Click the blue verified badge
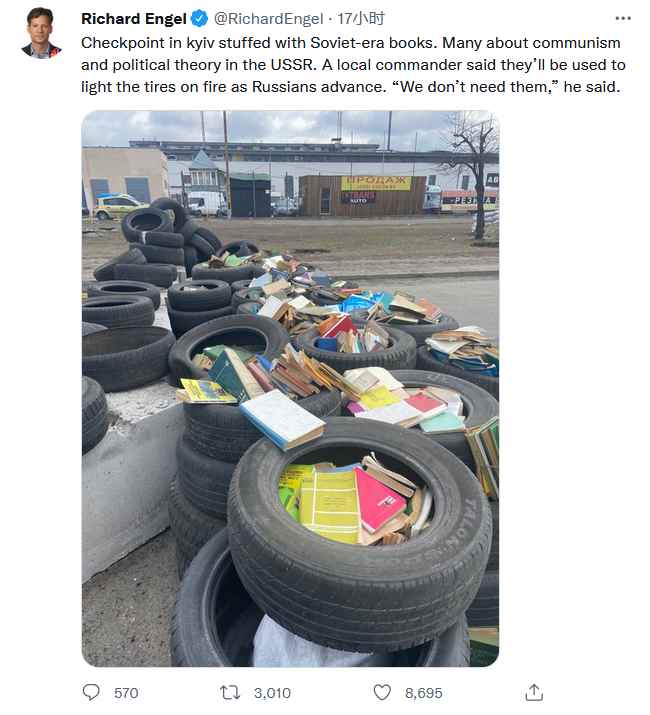Screen dimensions: 650x715 (199, 19)
